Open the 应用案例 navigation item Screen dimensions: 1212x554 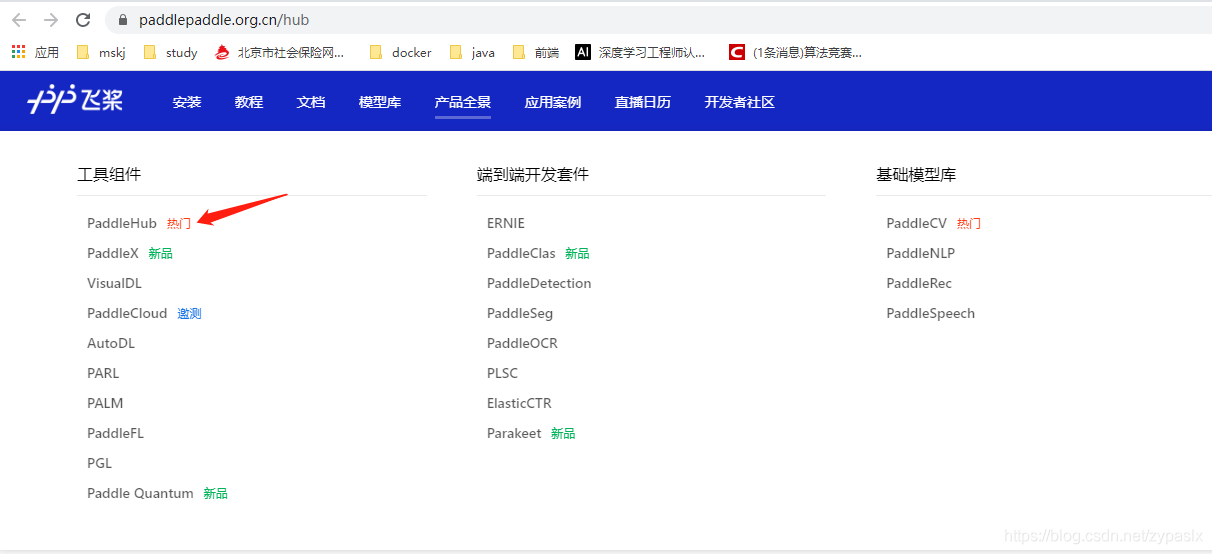click(553, 102)
